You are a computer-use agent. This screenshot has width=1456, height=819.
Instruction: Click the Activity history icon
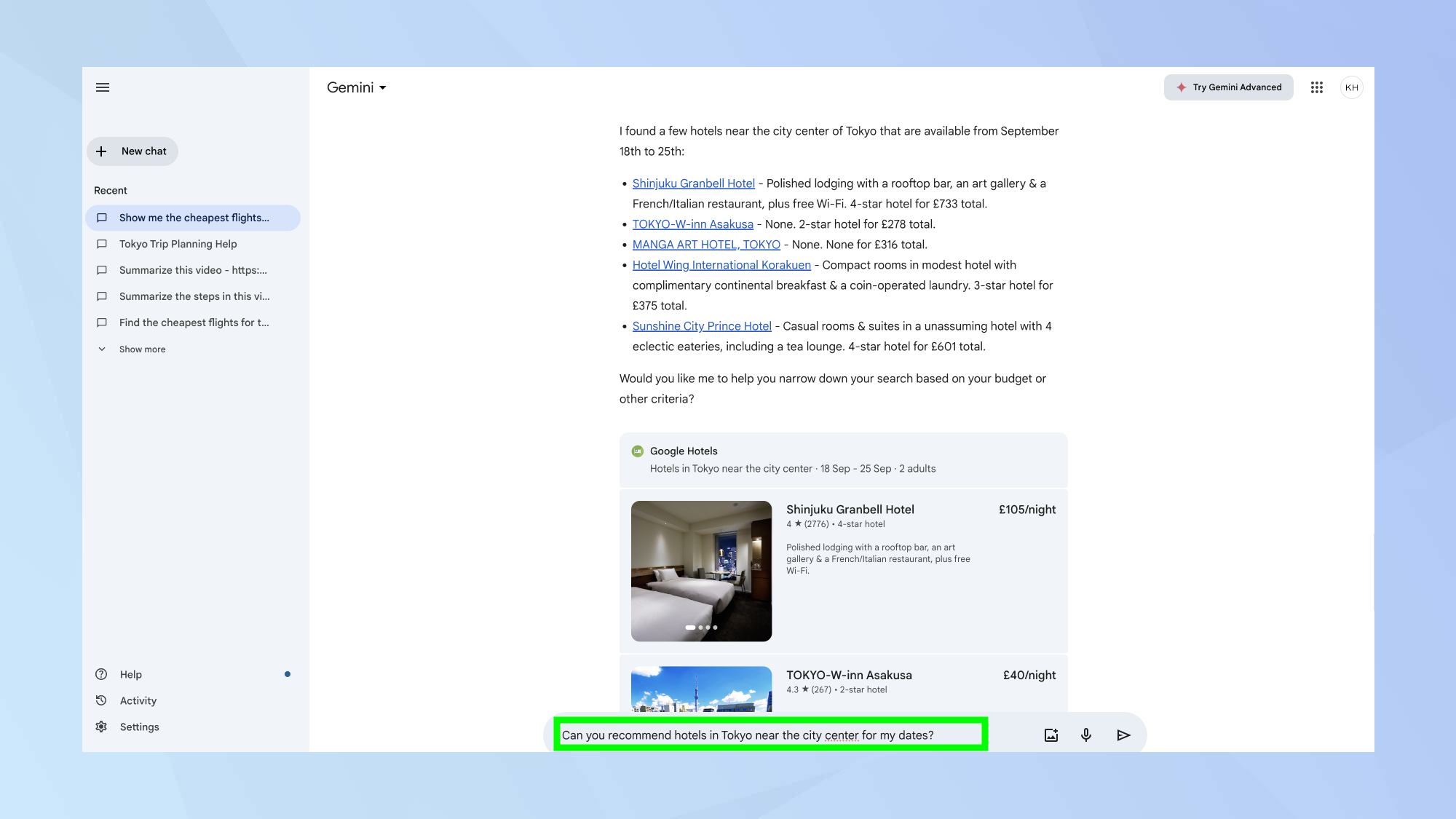click(x=101, y=700)
